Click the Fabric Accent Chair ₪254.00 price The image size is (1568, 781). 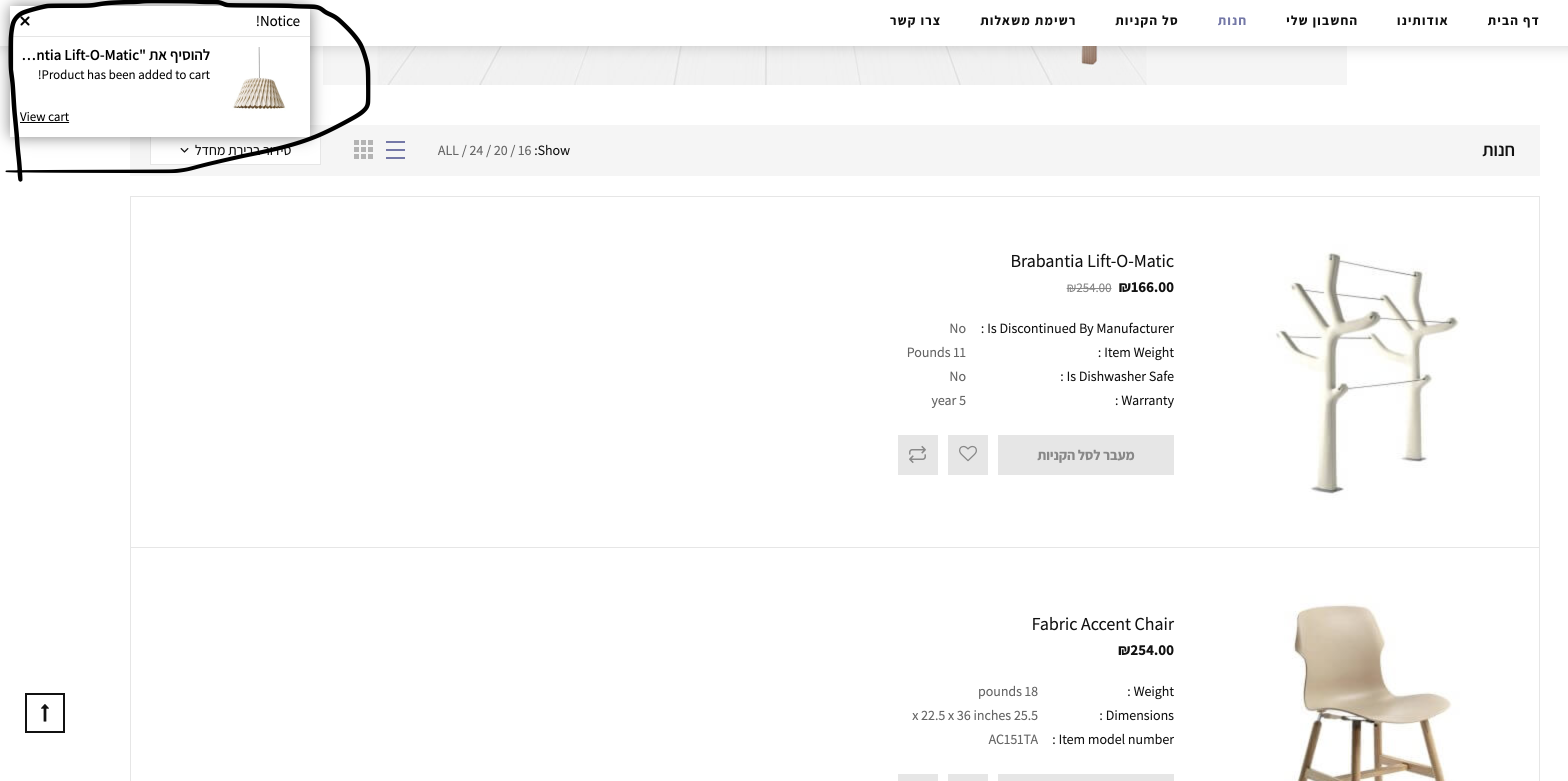(x=1145, y=650)
